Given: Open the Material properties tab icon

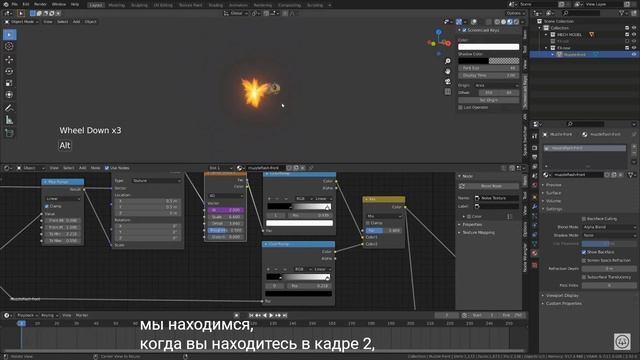Looking at the screenshot, I should pos(535,253).
